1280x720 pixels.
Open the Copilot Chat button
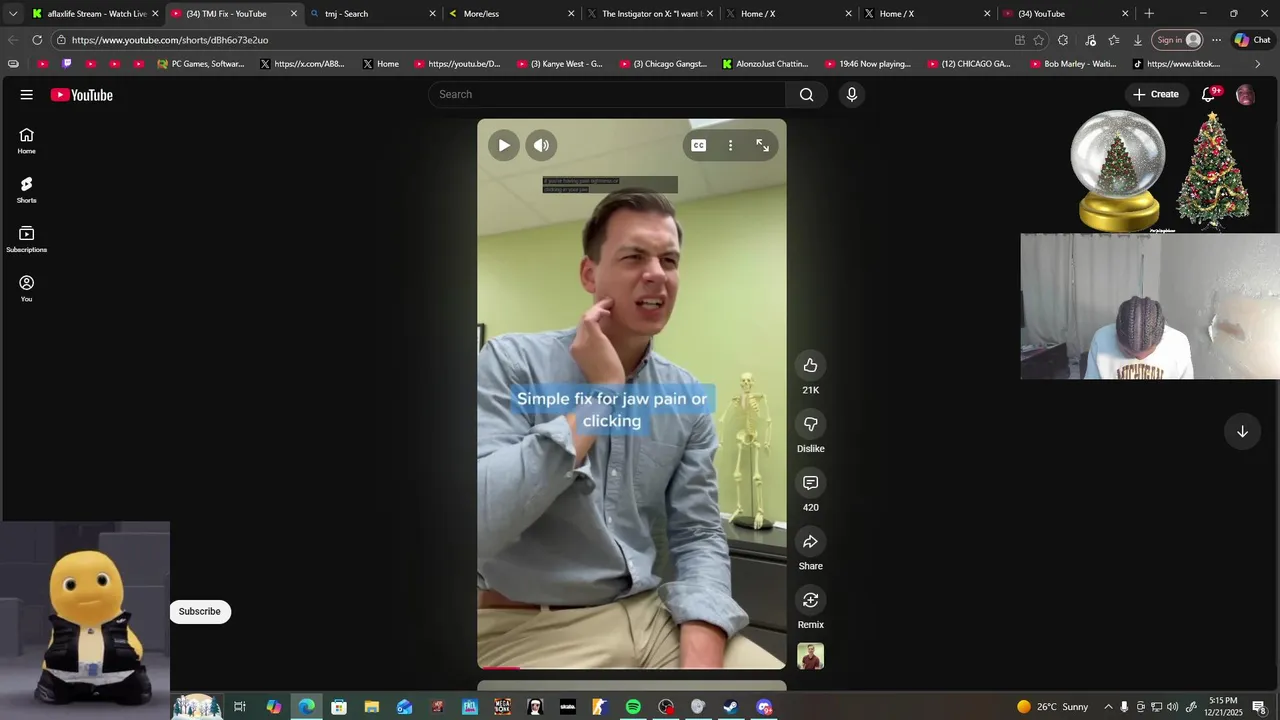click(1252, 40)
